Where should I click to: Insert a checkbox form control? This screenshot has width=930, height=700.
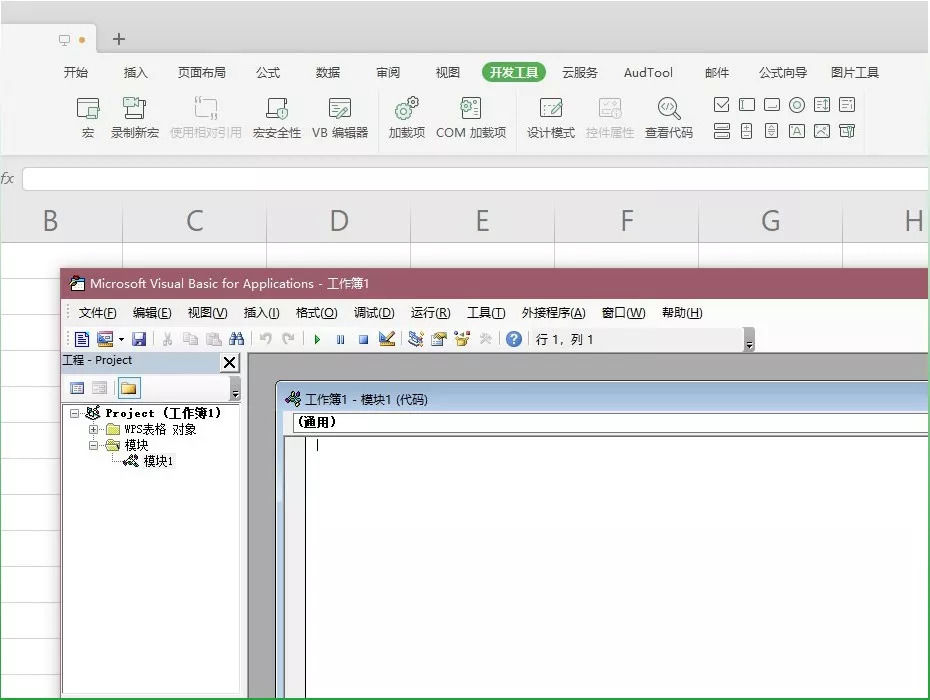pos(722,104)
